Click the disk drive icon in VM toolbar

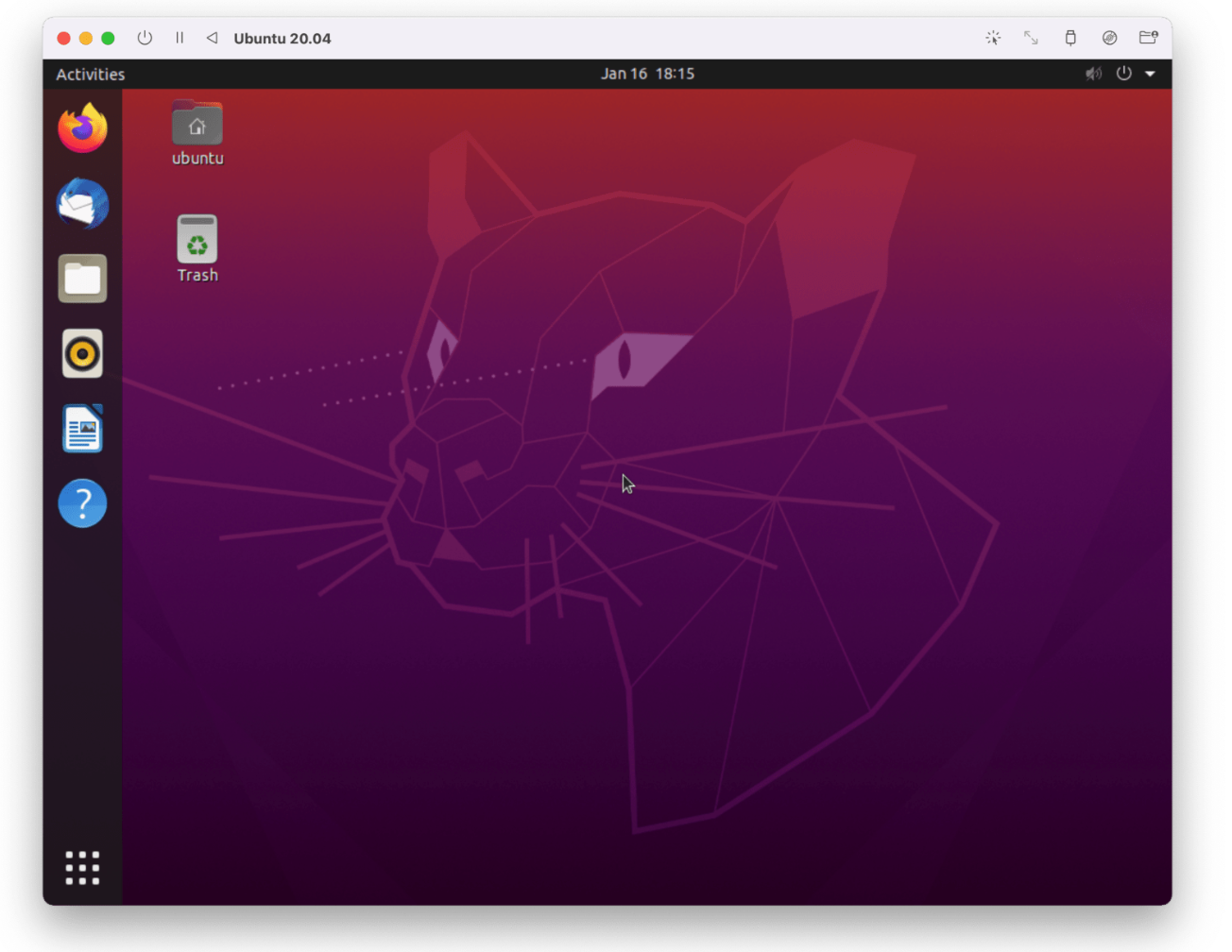point(1109,38)
